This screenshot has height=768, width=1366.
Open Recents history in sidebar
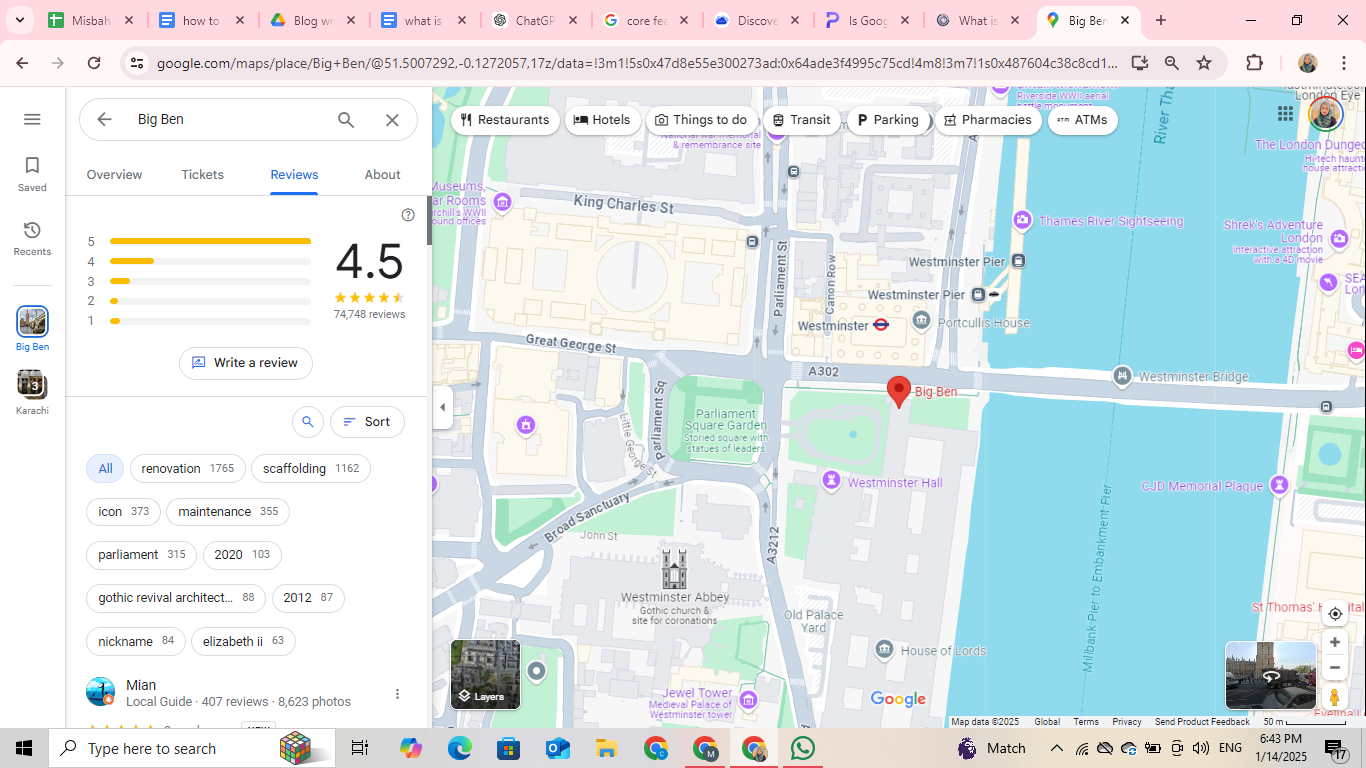tap(32, 231)
